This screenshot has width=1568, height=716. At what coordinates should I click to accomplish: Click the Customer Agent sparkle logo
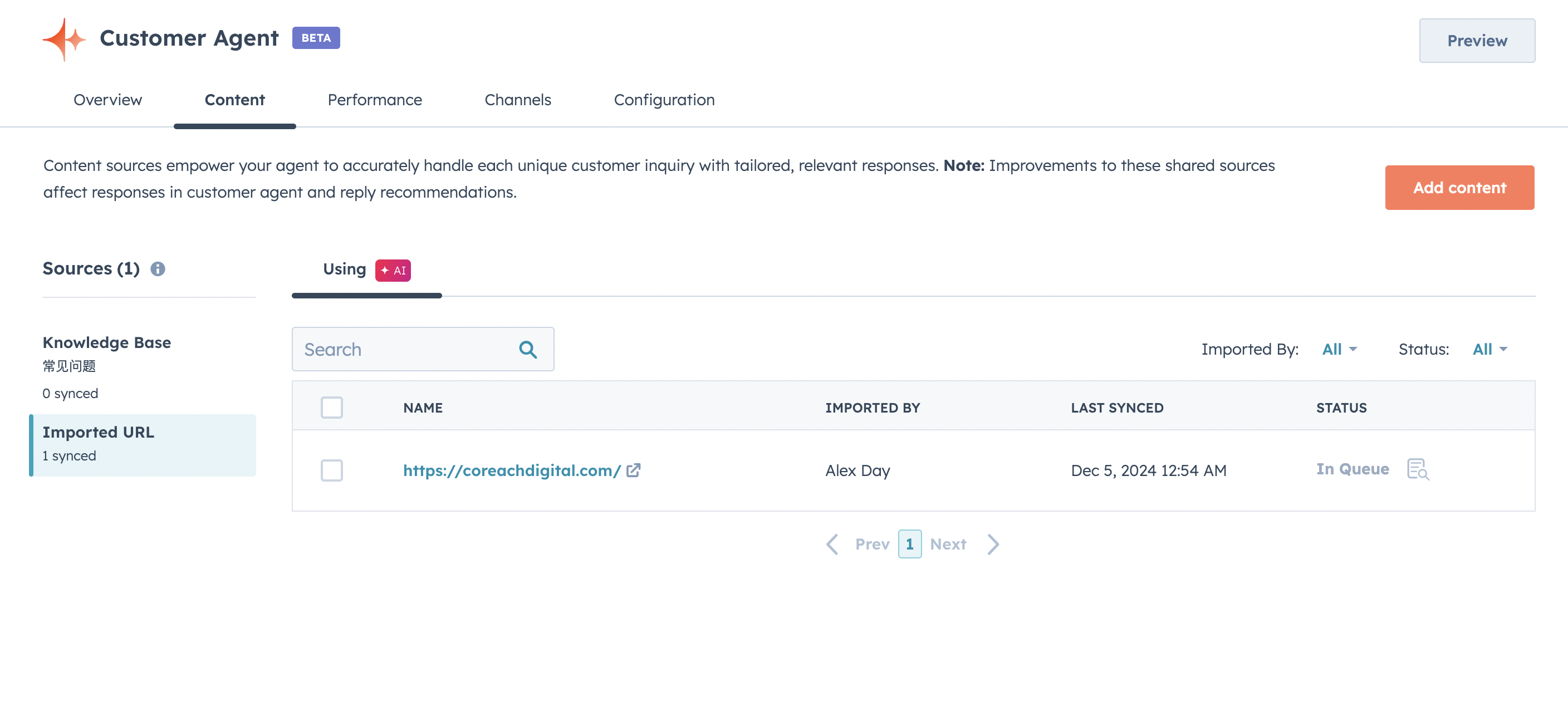64,39
